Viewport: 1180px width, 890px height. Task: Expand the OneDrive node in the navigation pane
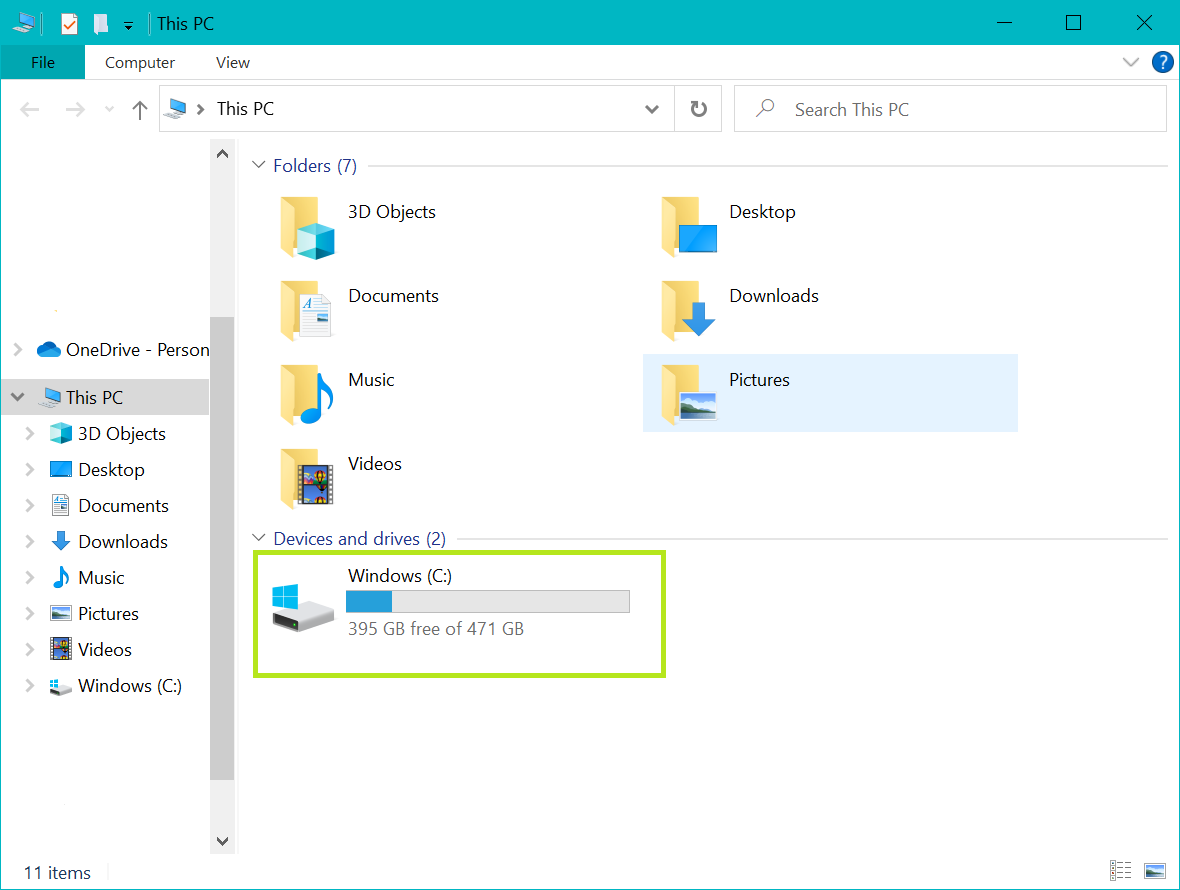pos(18,349)
